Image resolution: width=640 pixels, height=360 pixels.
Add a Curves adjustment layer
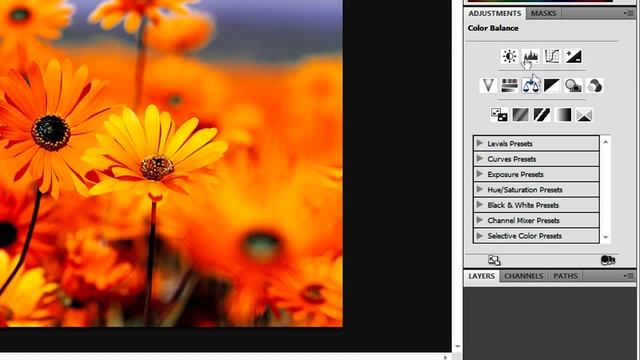552,56
